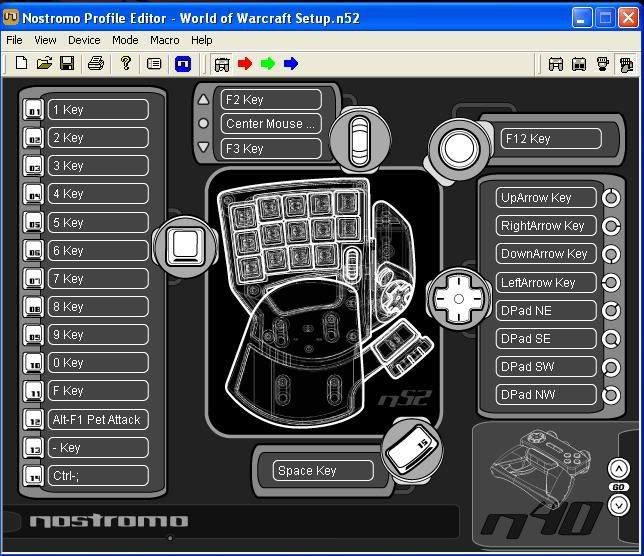Click the 1 Key assignment field
This screenshot has height=556, width=644.
98,110
